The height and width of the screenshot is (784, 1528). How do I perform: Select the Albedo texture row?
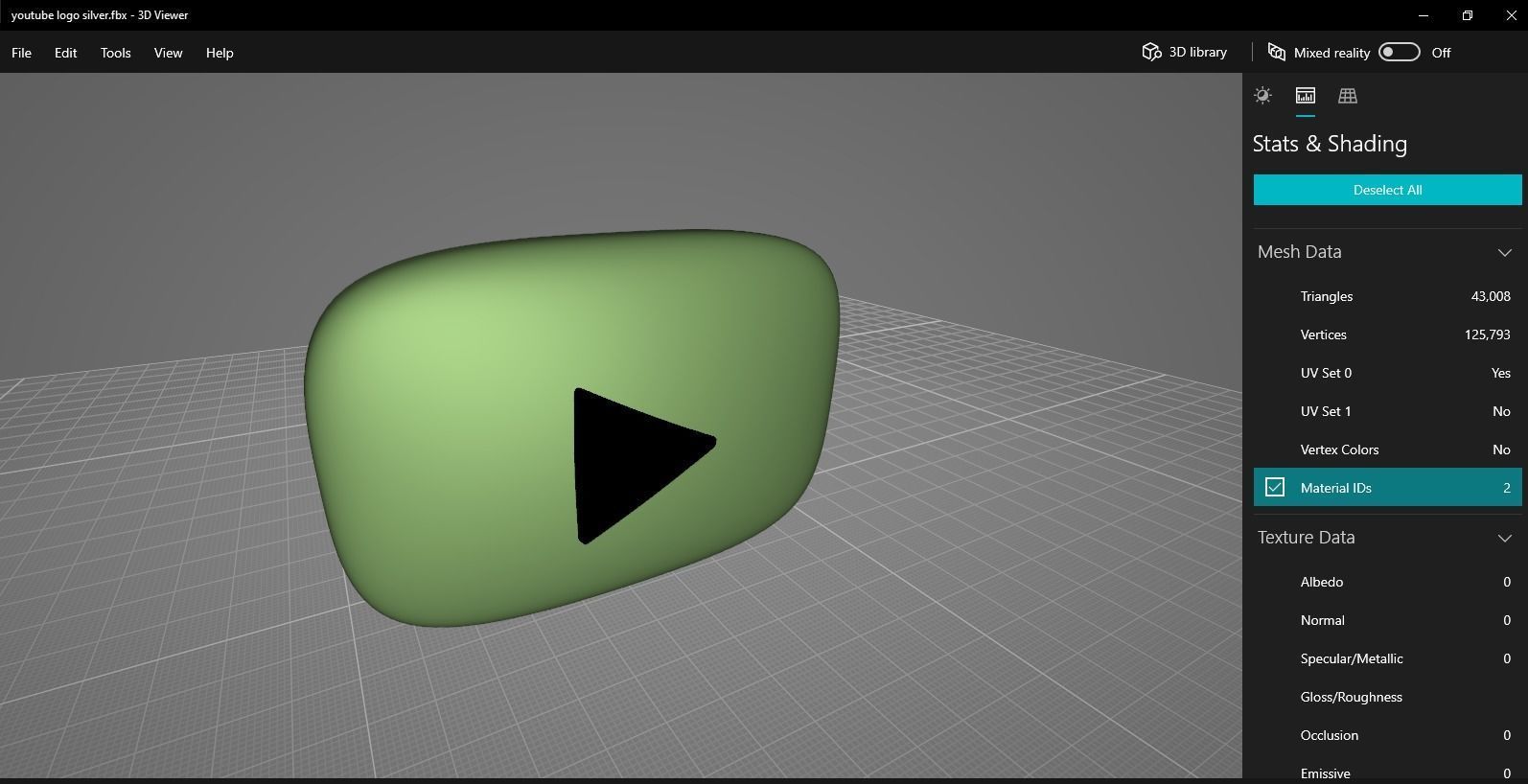point(1387,582)
